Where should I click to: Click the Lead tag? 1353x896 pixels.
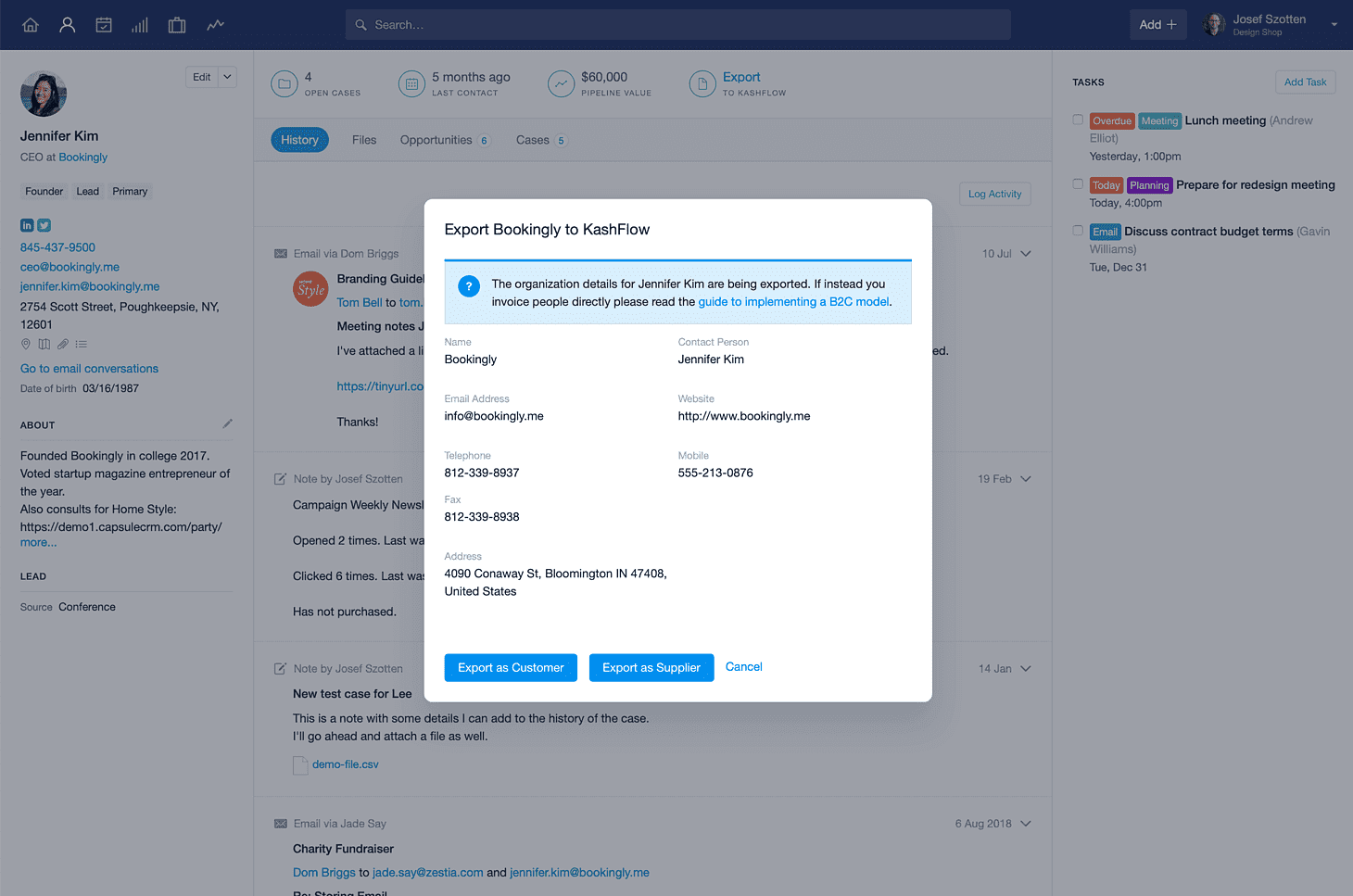point(88,192)
